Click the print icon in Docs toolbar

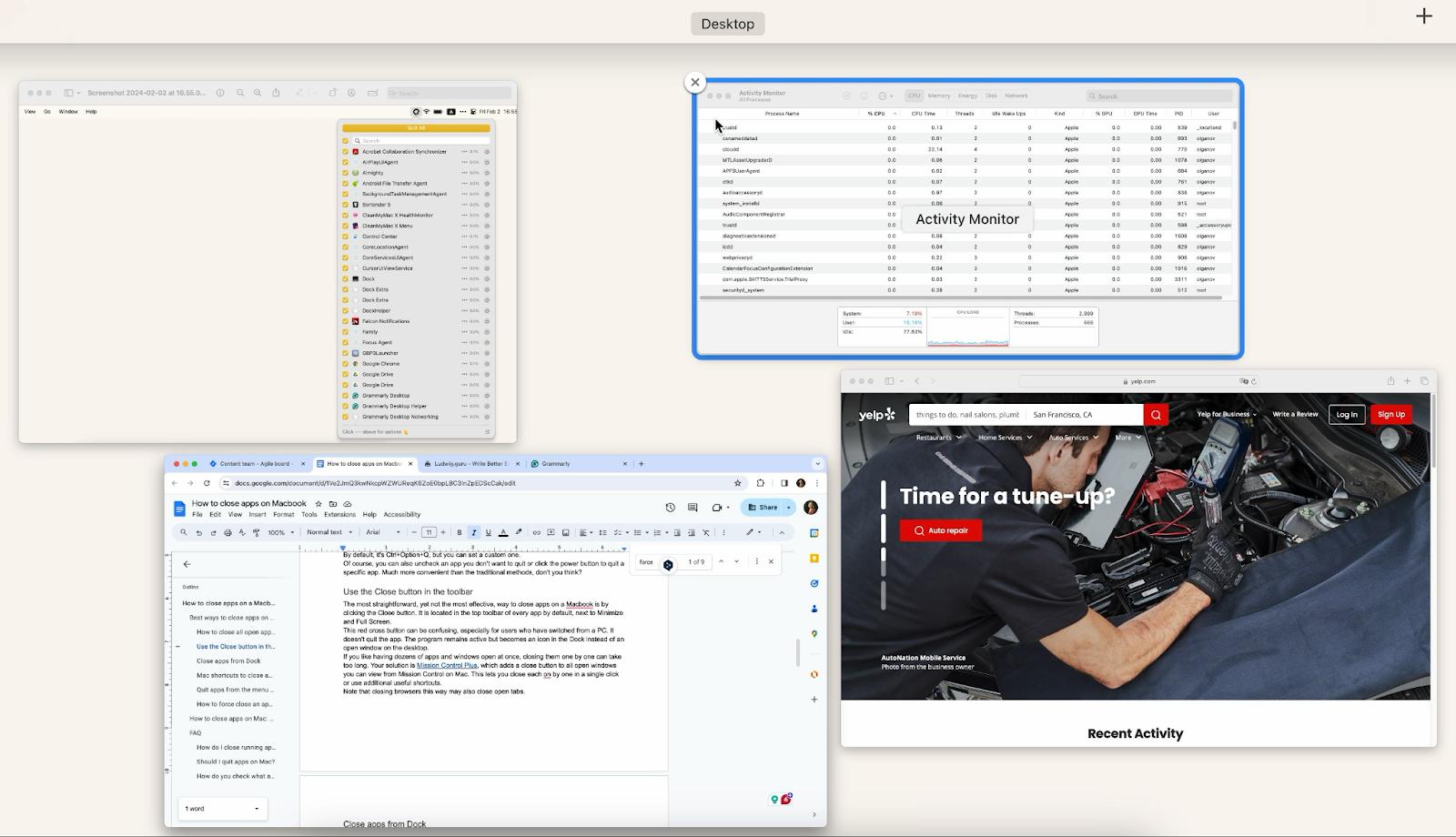[227, 532]
